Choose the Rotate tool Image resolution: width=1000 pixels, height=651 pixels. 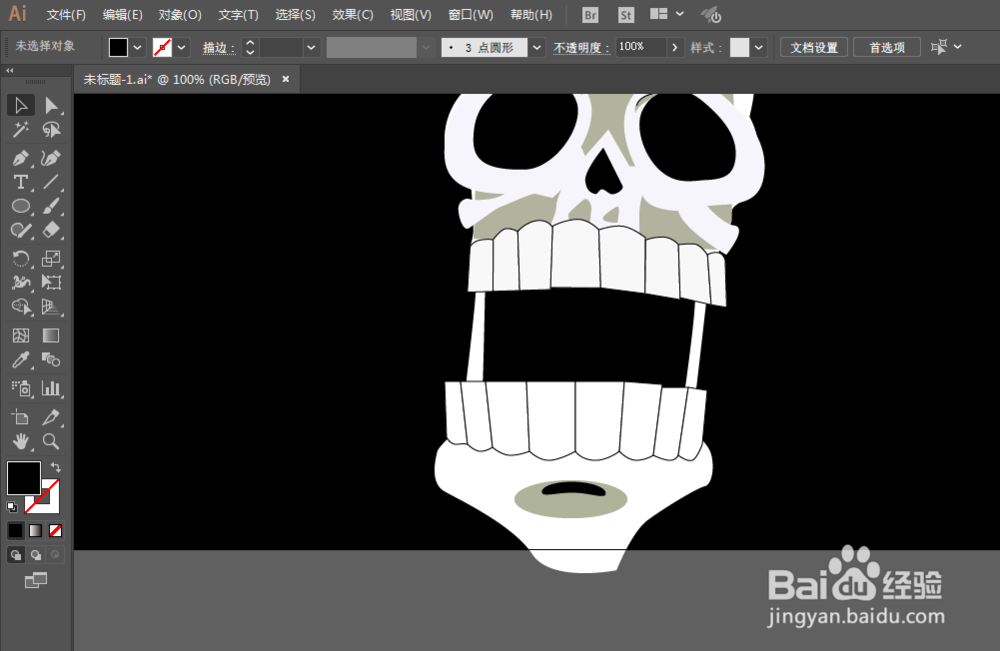[20, 259]
